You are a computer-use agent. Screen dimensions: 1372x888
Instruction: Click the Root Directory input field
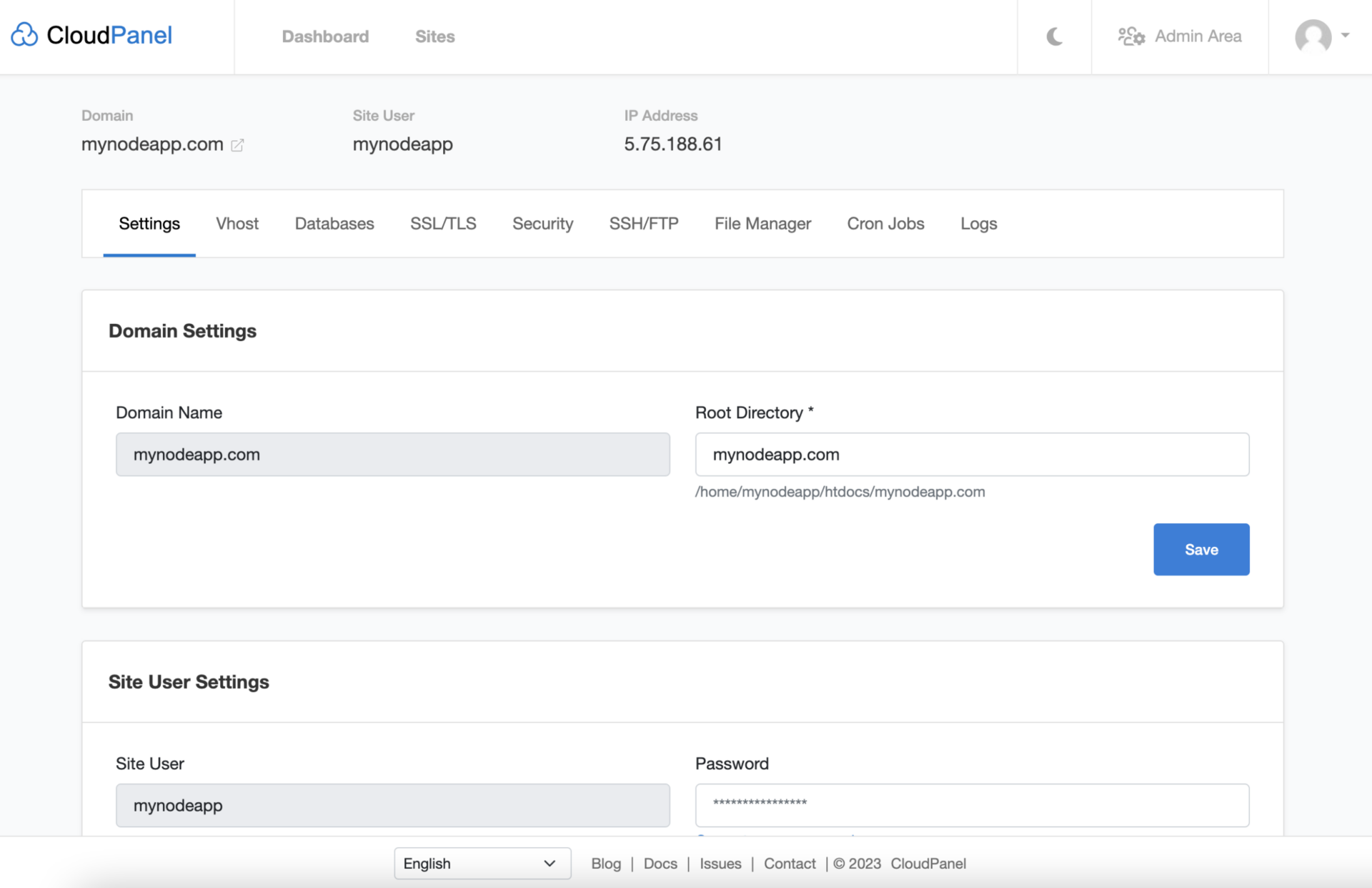click(x=972, y=454)
